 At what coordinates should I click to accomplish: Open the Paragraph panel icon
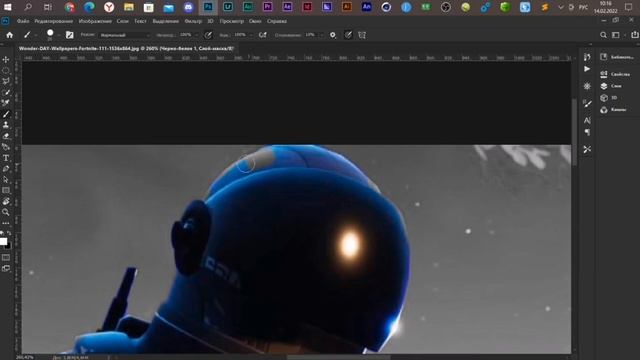tap(587, 132)
